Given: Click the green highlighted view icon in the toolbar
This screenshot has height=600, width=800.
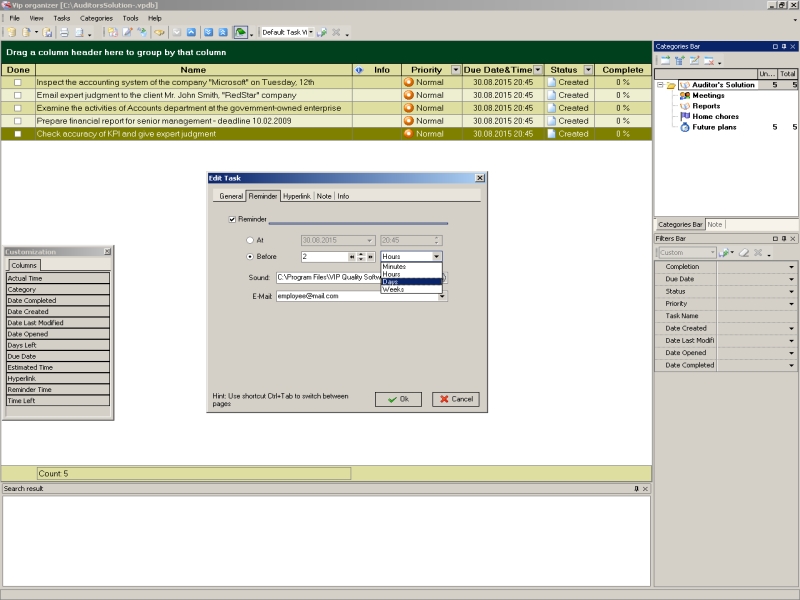Looking at the screenshot, I should tap(240, 32).
